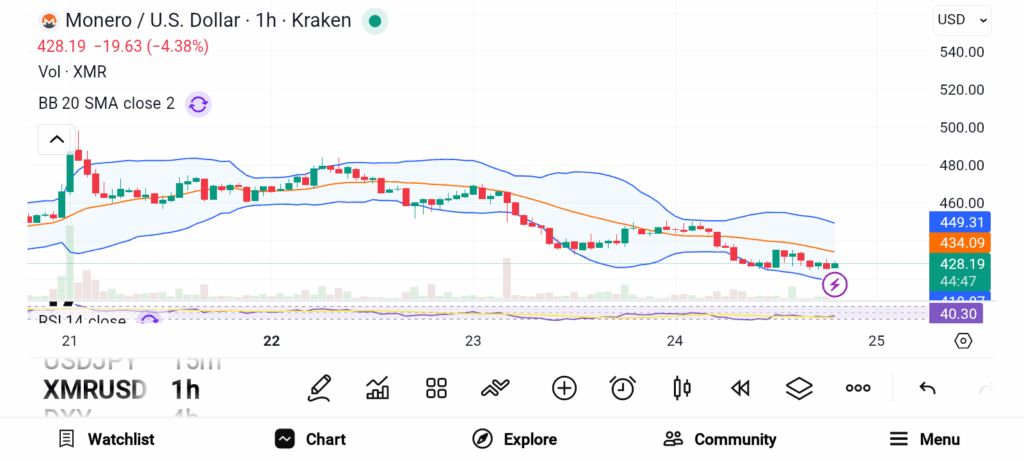This screenshot has width=1024, height=461.
Task: Open the three-dots more options menu
Action: [858, 388]
